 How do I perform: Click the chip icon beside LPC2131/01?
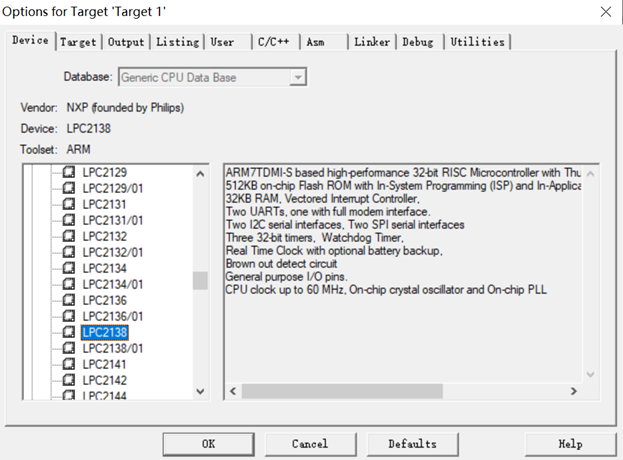pos(69,220)
